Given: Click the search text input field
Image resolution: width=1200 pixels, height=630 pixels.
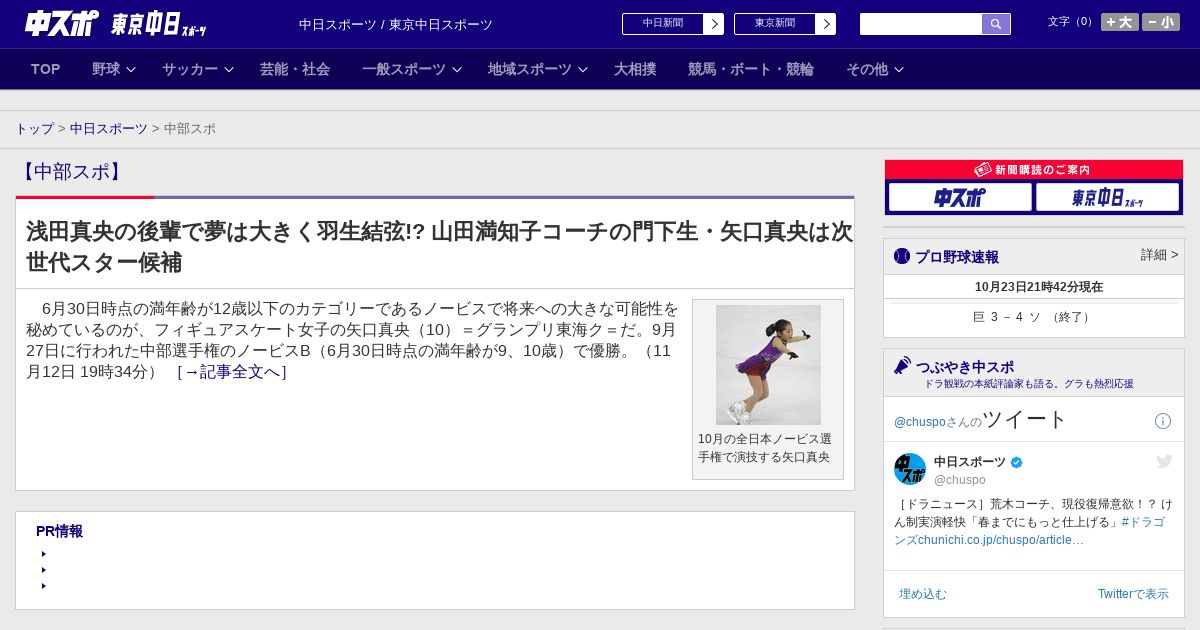Looking at the screenshot, I should [x=920, y=24].
